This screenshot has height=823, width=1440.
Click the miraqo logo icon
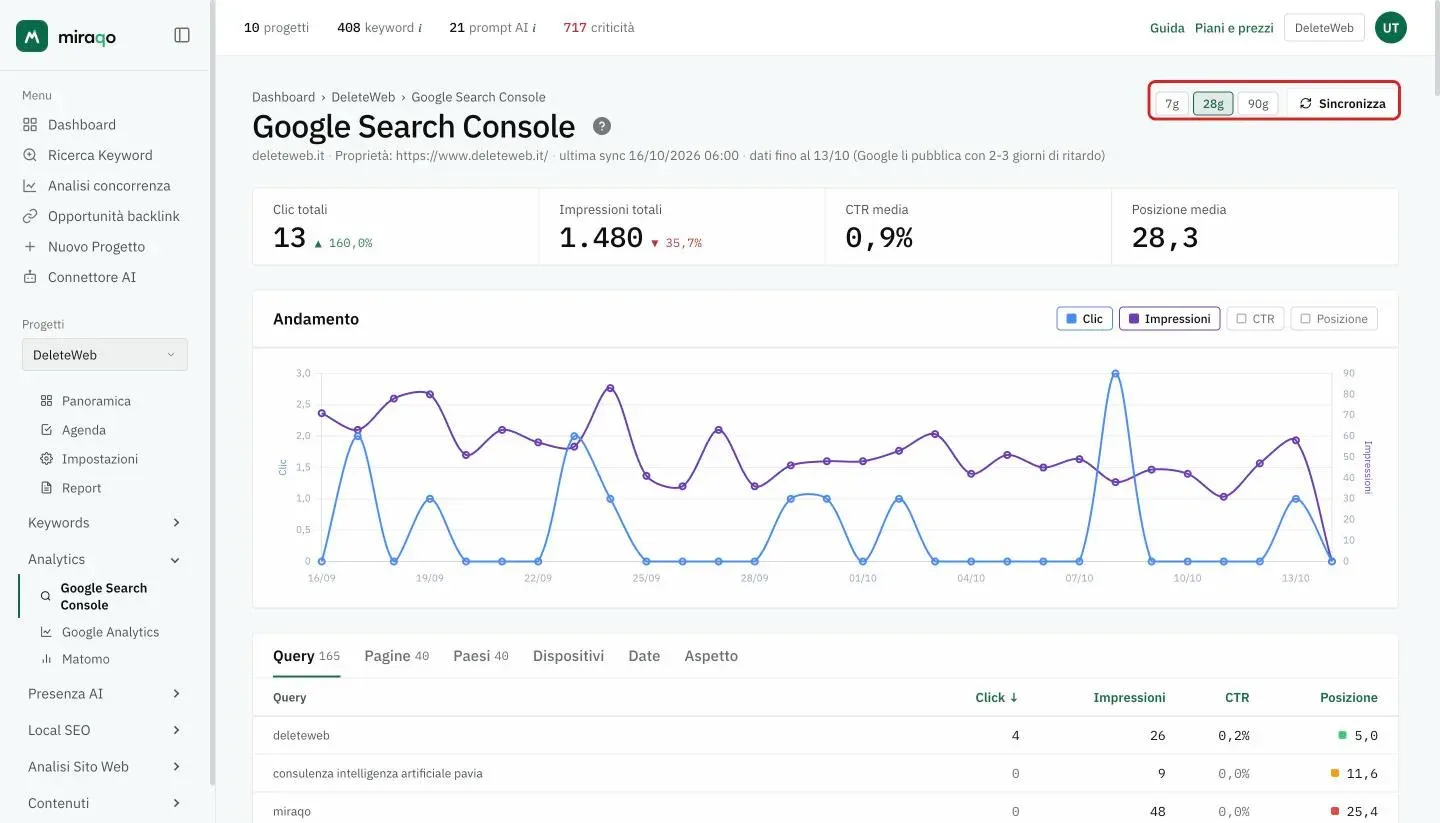pyautogui.click(x=32, y=36)
